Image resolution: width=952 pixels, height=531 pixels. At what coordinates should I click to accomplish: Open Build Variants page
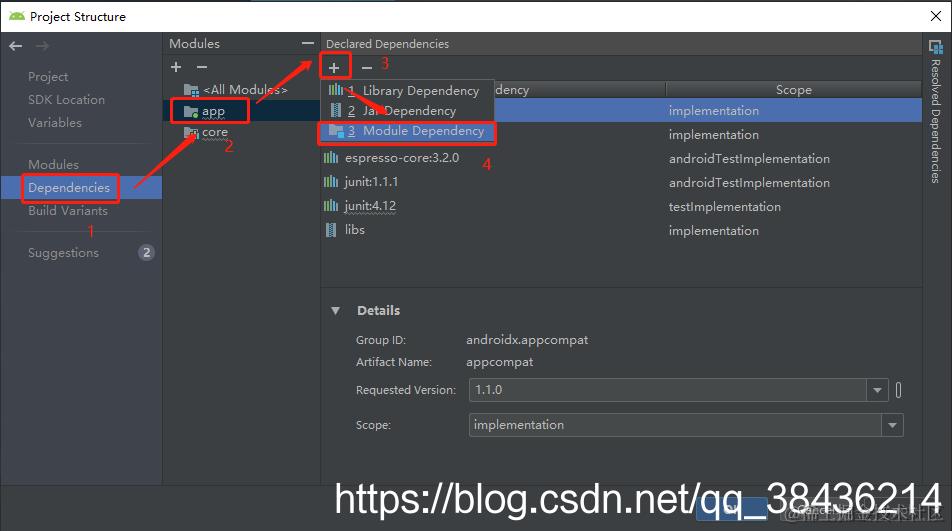point(68,211)
